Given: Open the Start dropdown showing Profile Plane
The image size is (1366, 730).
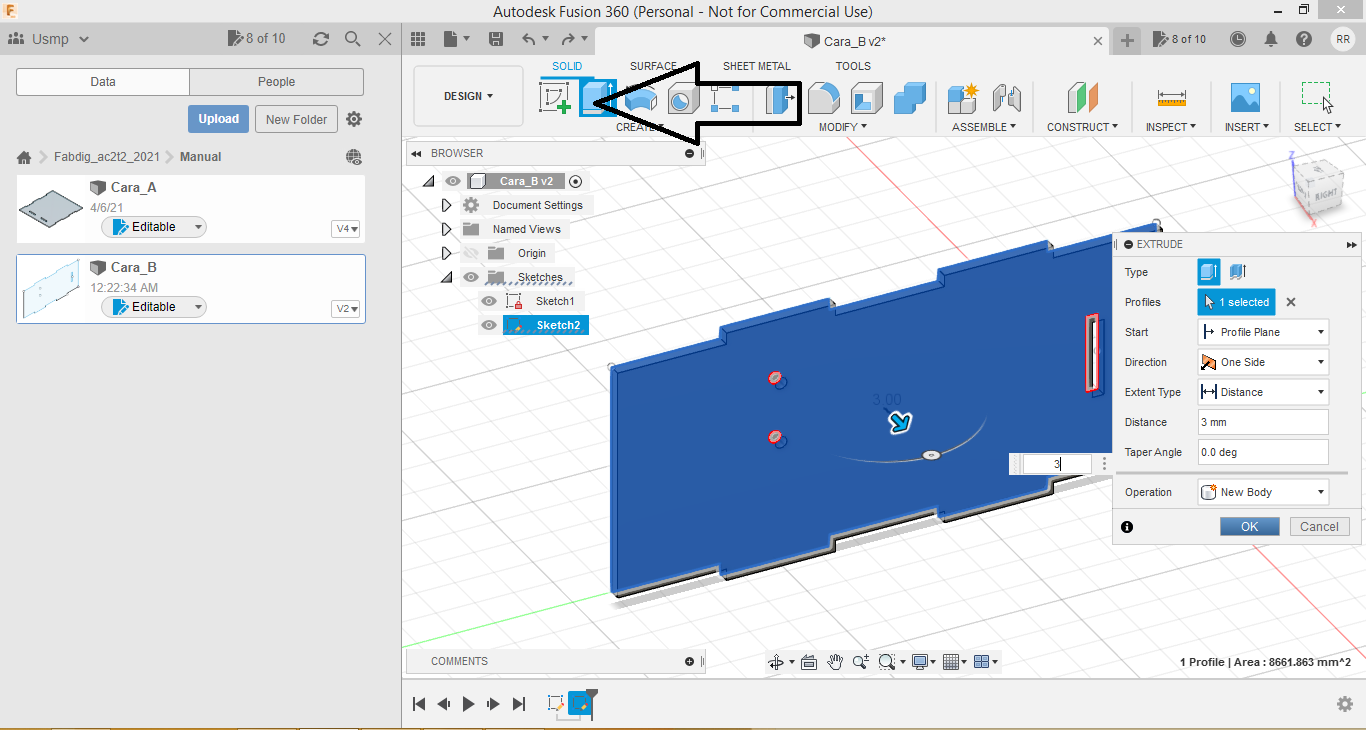Looking at the screenshot, I should (x=1263, y=332).
